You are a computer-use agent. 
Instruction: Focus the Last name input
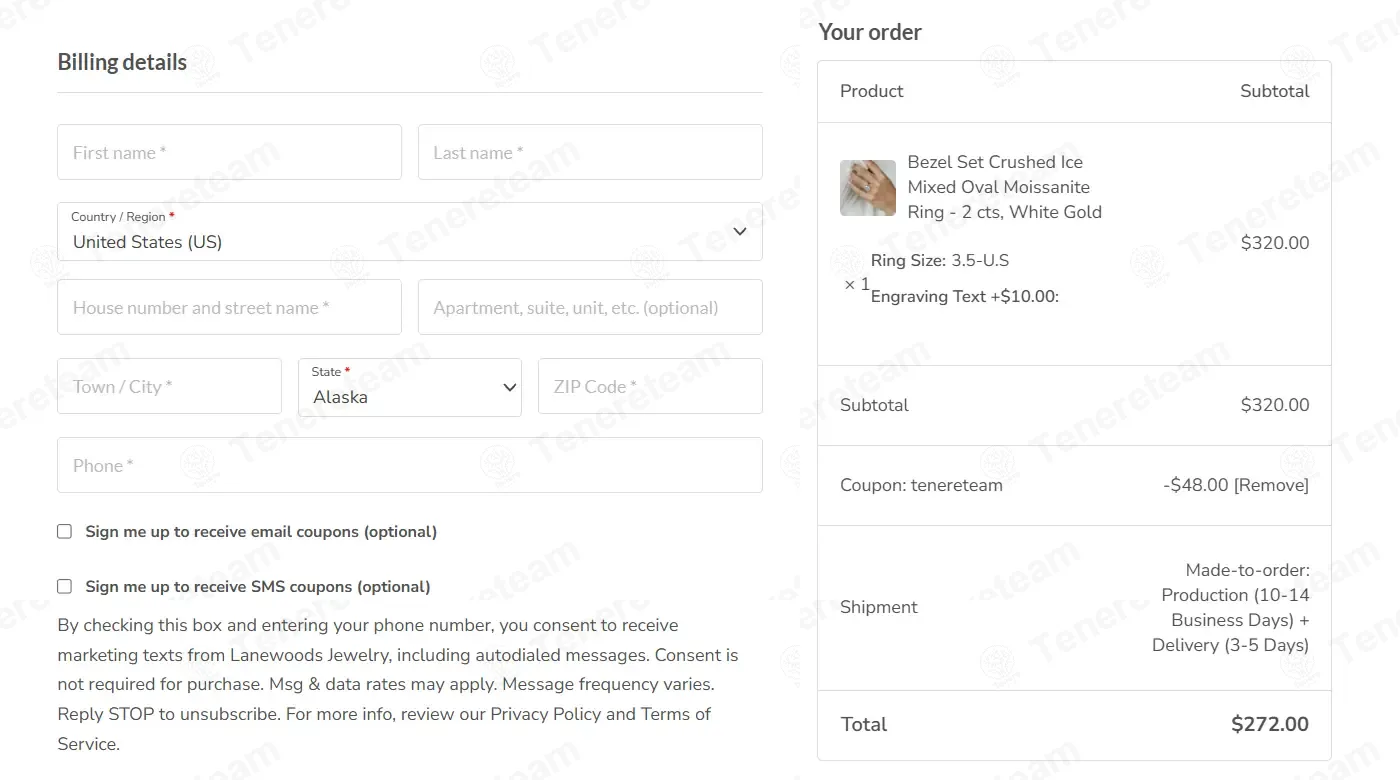590,152
